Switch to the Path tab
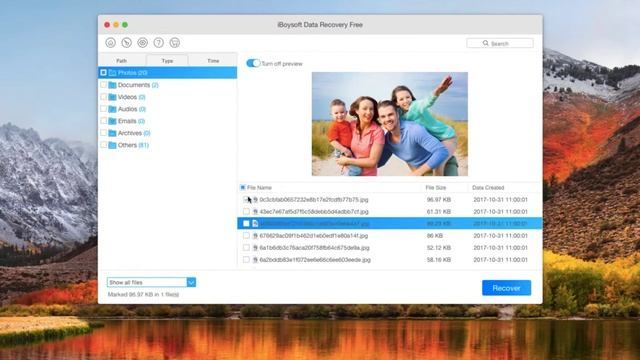This screenshot has height=360, width=640. tap(122, 60)
